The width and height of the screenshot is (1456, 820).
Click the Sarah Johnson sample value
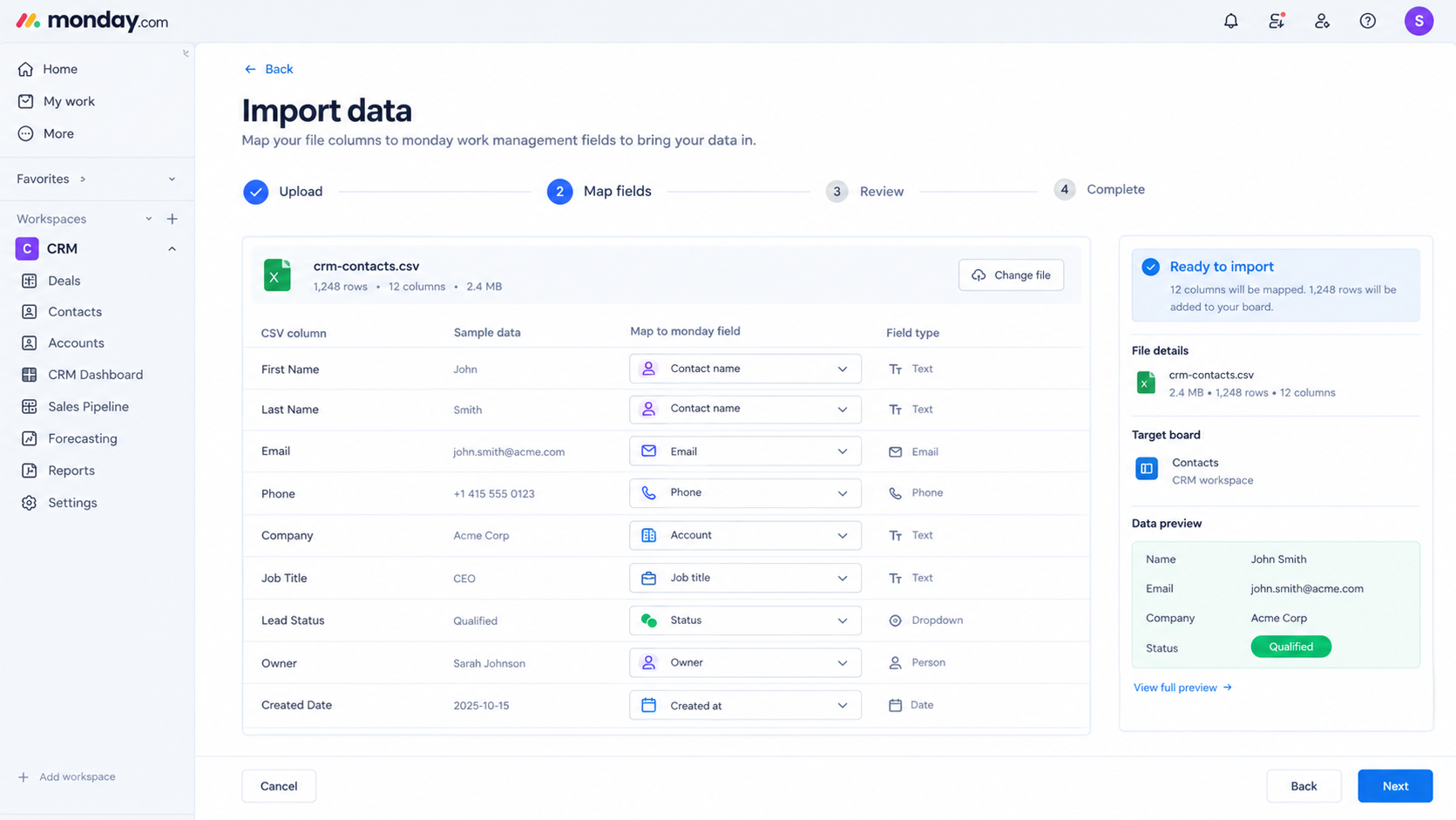tap(489, 664)
